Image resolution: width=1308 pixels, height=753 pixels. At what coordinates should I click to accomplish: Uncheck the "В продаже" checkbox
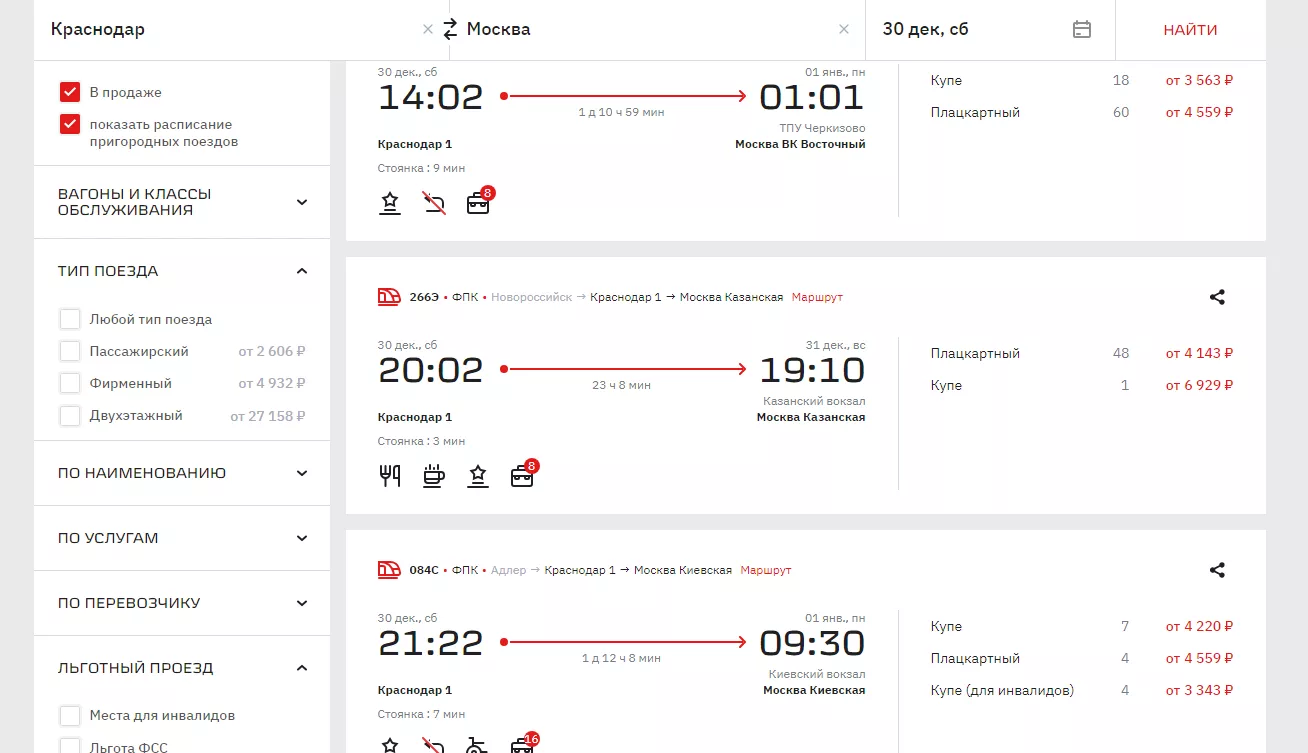click(70, 92)
